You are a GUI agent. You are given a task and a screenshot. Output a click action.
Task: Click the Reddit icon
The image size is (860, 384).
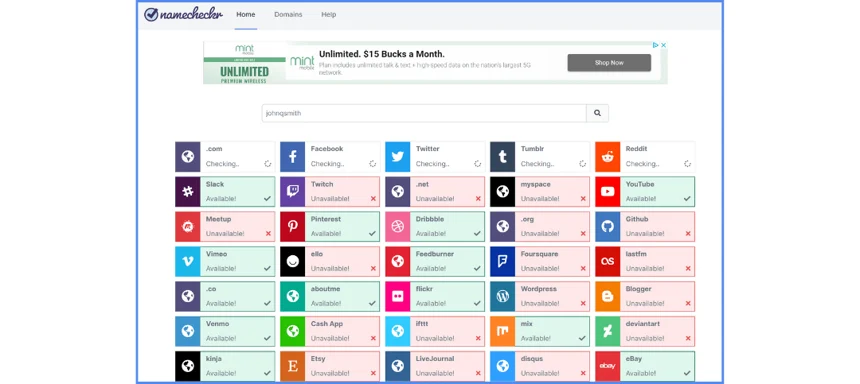click(607, 156)
